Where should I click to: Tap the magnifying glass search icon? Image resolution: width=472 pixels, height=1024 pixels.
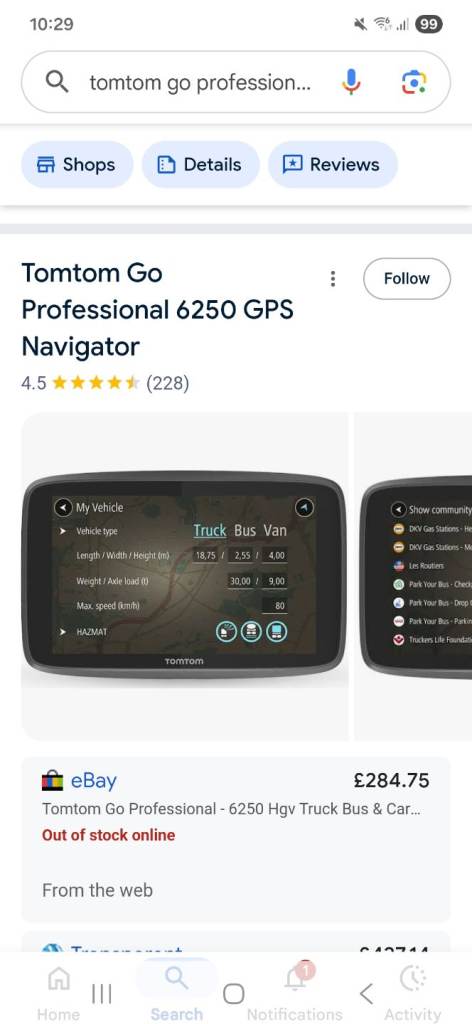coord(57,82)
